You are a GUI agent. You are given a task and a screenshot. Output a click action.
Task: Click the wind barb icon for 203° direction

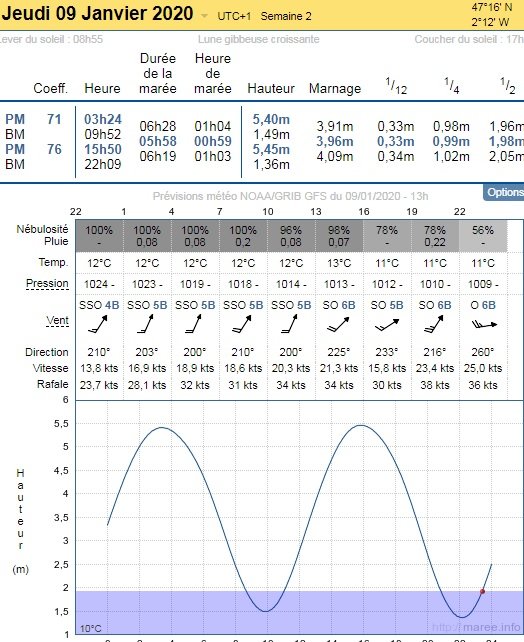pyautogui.click(x=146, y=324)
